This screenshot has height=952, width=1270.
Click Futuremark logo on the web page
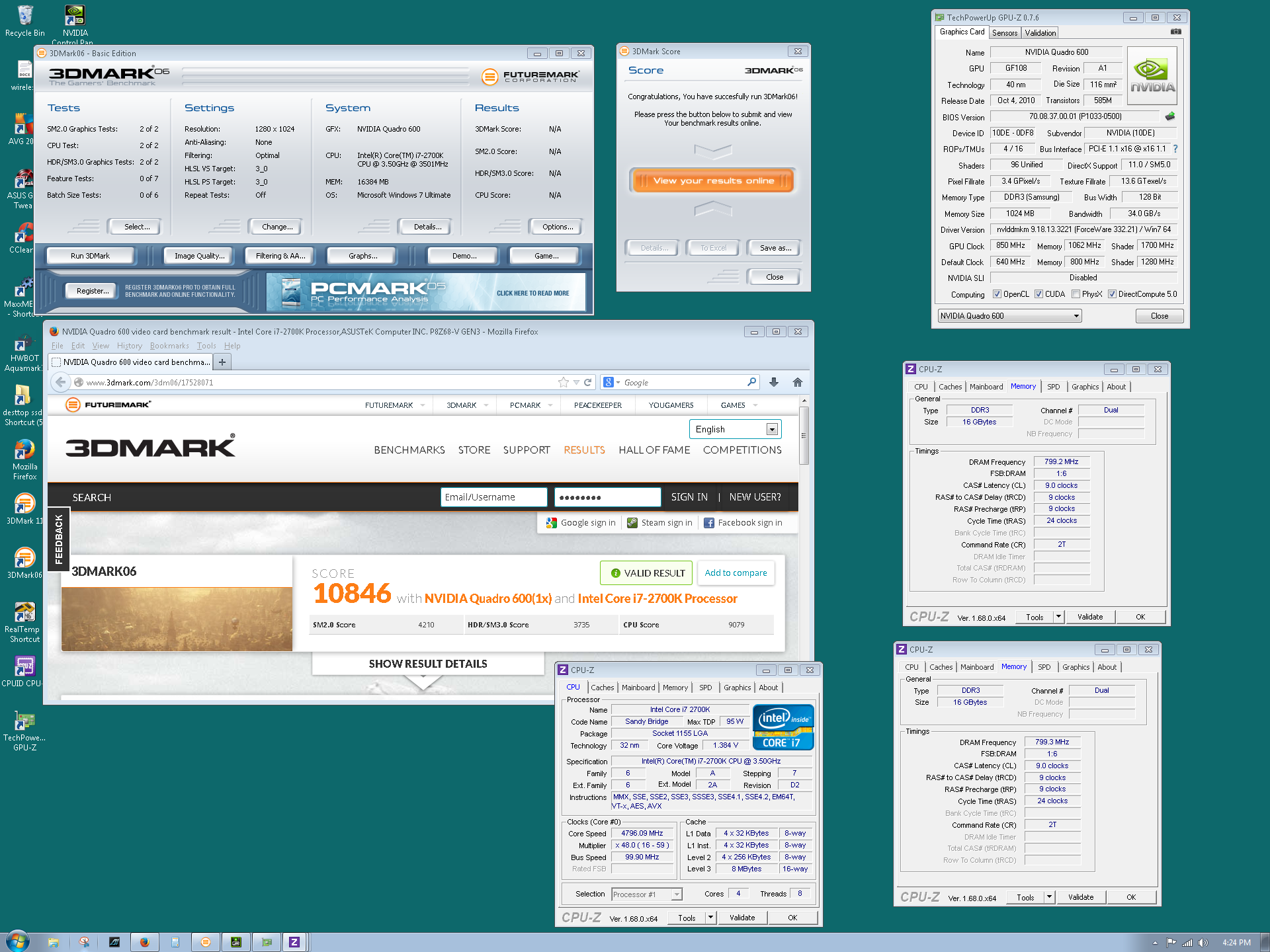click(x=108, y=405)
